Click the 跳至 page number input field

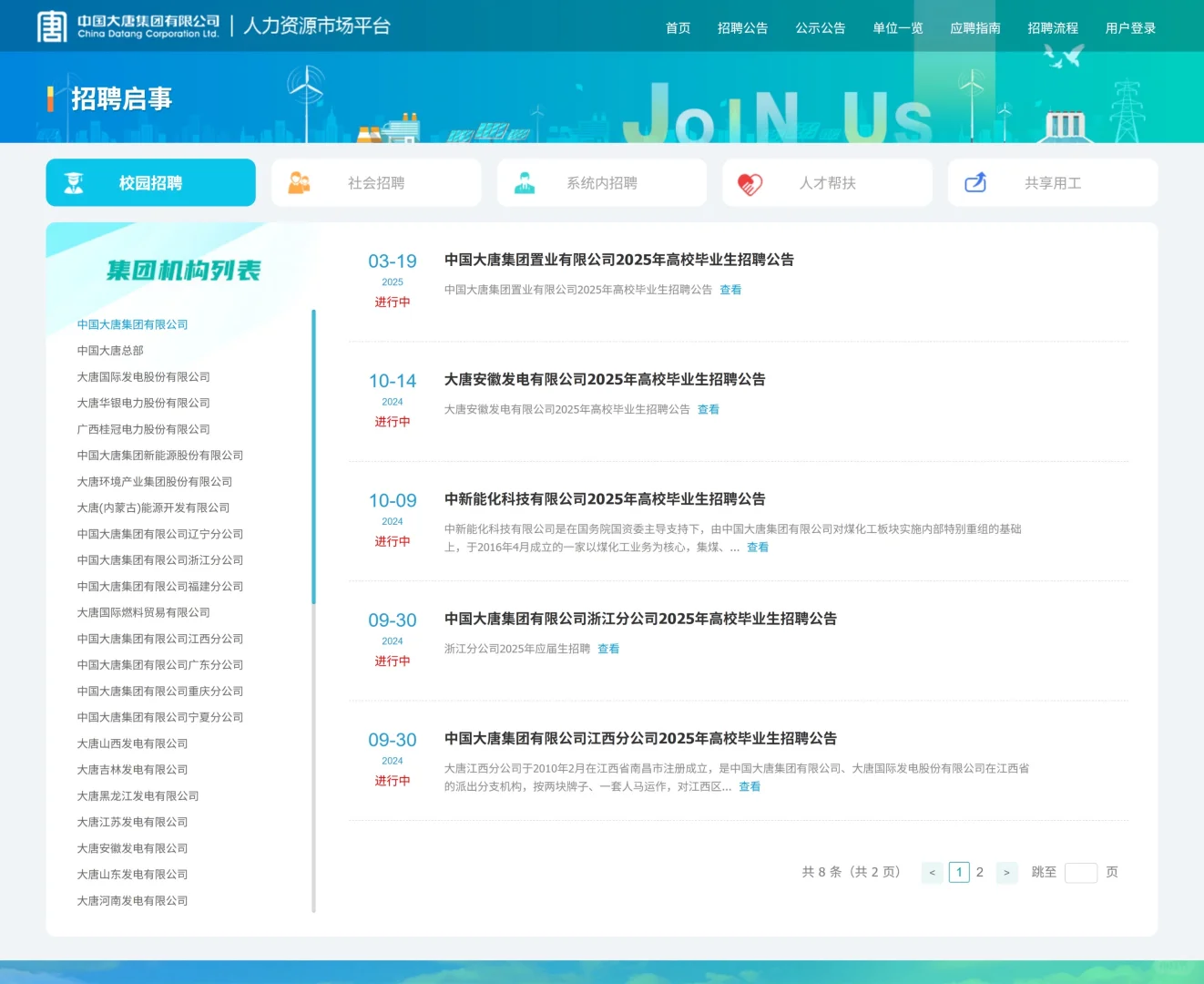click(1081, 873)
